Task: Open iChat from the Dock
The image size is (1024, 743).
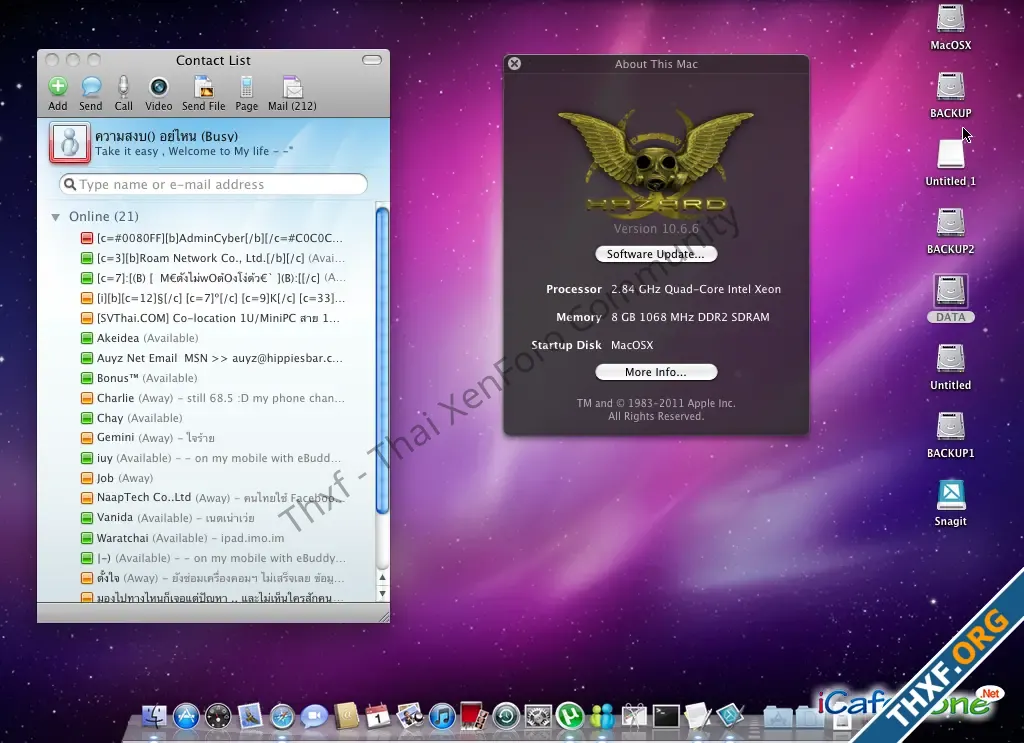Action: click(314, 716)
